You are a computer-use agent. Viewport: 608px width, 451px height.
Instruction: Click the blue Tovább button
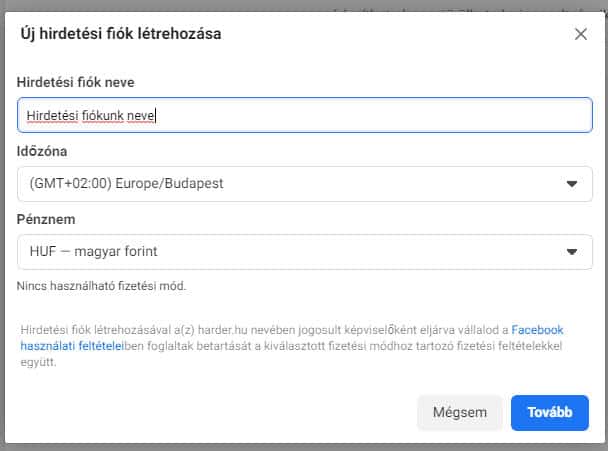click(x=549, y=412)
